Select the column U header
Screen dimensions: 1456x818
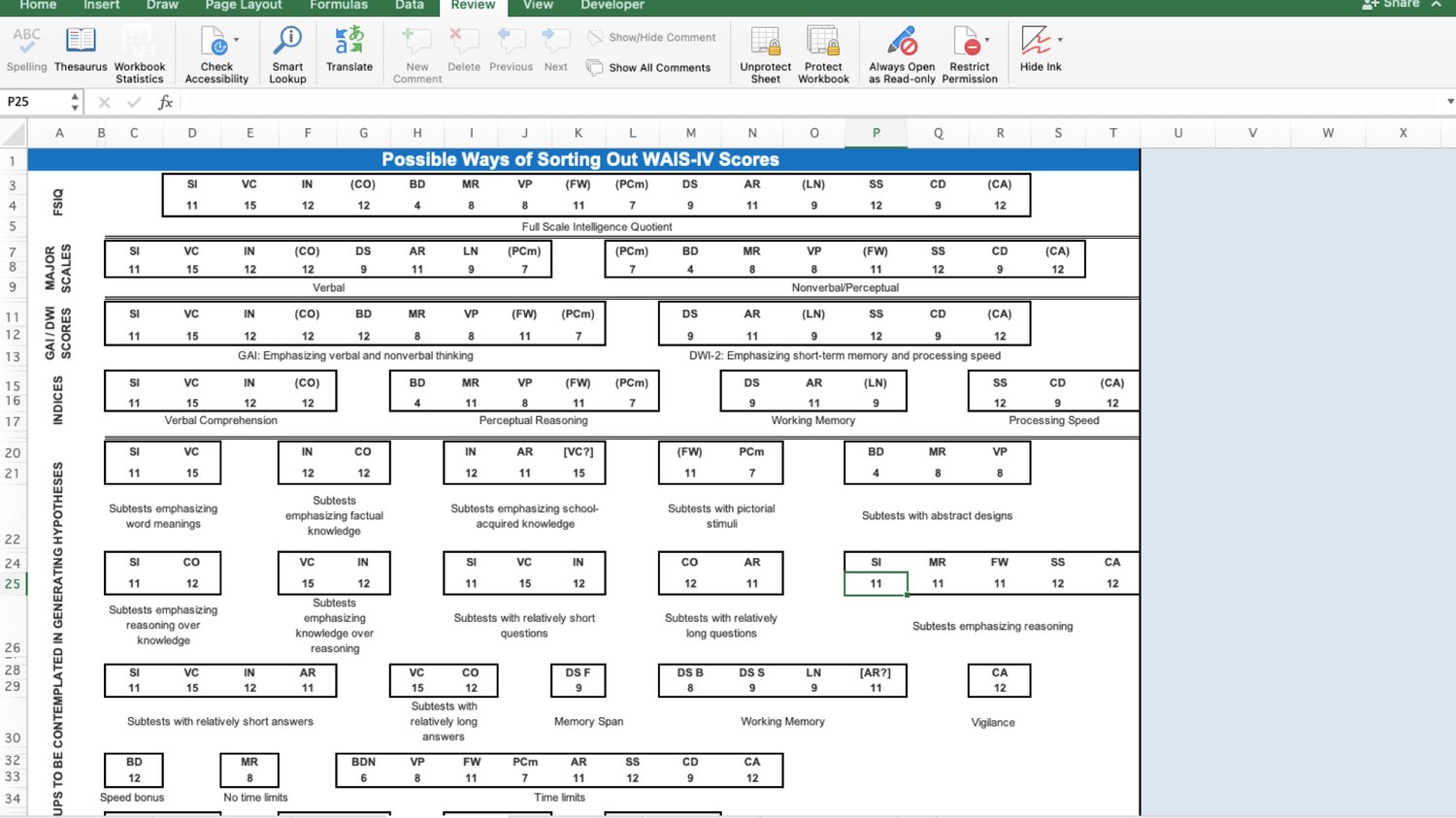click(1177, 133)
